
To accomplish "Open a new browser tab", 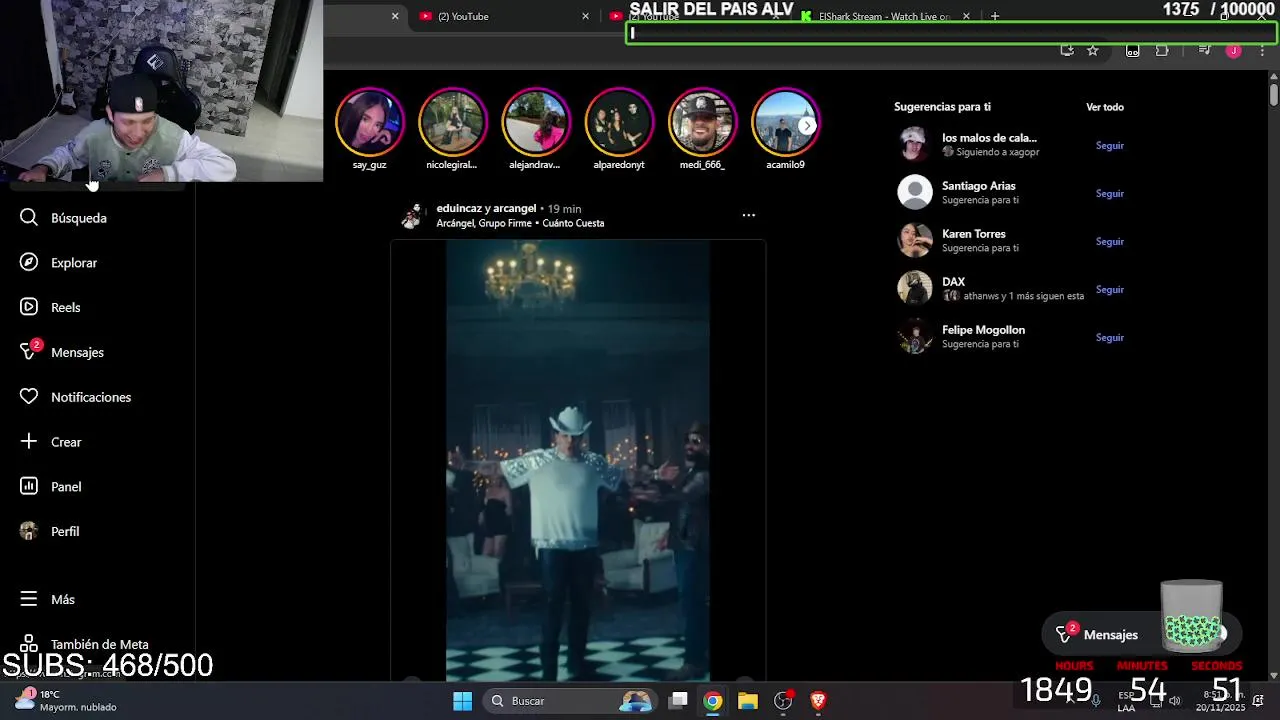I will click(994, 16).
